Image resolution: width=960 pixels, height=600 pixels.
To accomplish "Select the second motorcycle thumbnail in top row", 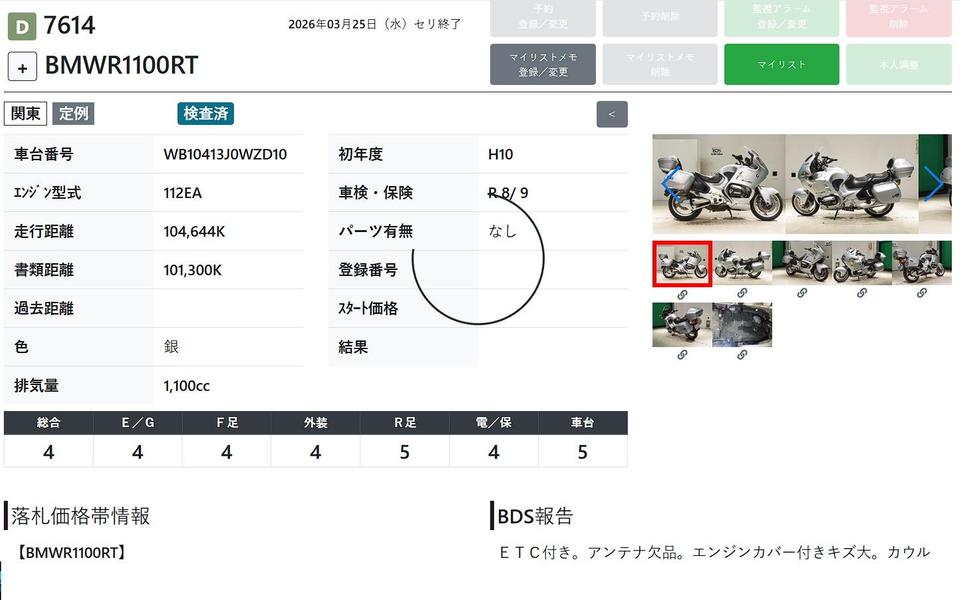I will 742,263.
